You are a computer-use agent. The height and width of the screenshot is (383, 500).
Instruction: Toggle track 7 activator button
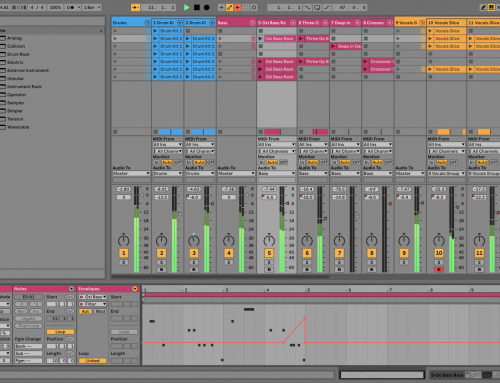click(x=339, y=253)
